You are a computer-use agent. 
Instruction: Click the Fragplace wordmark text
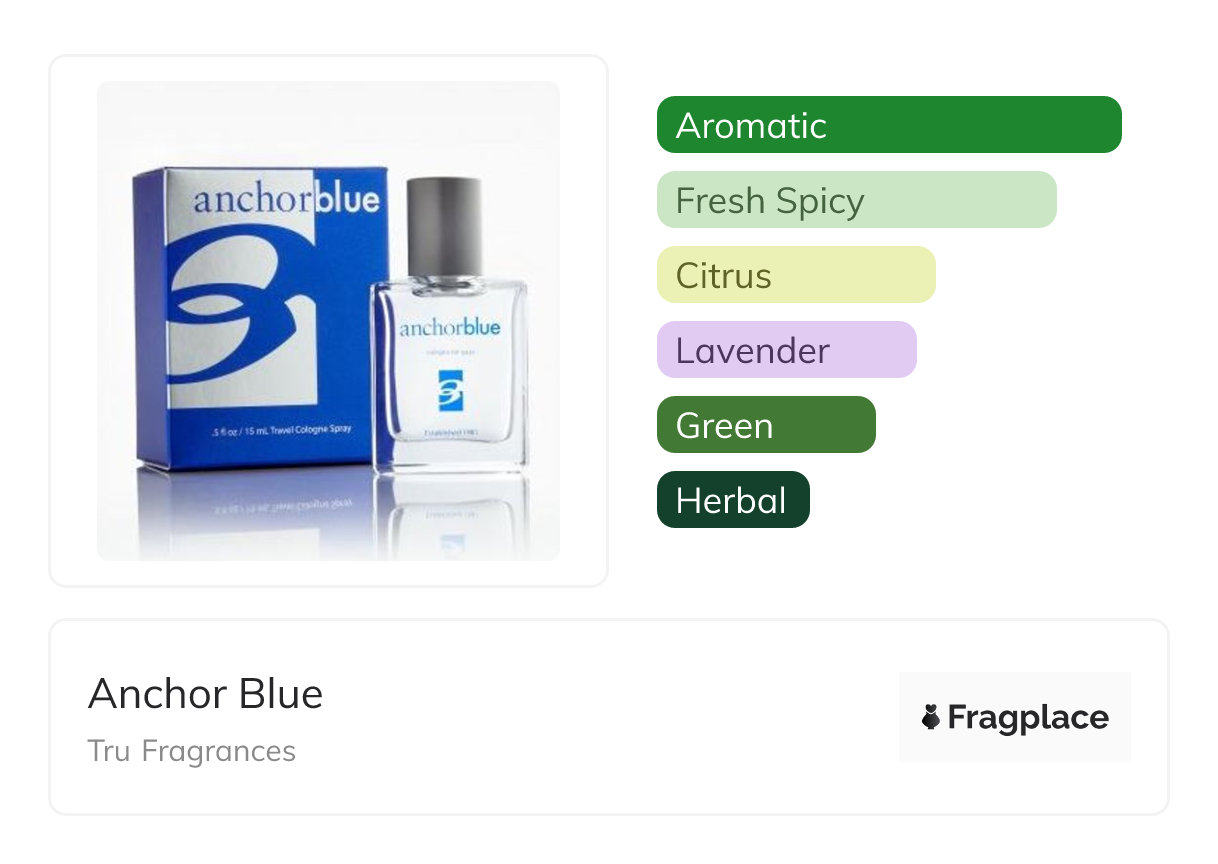tap(1028, 718)
